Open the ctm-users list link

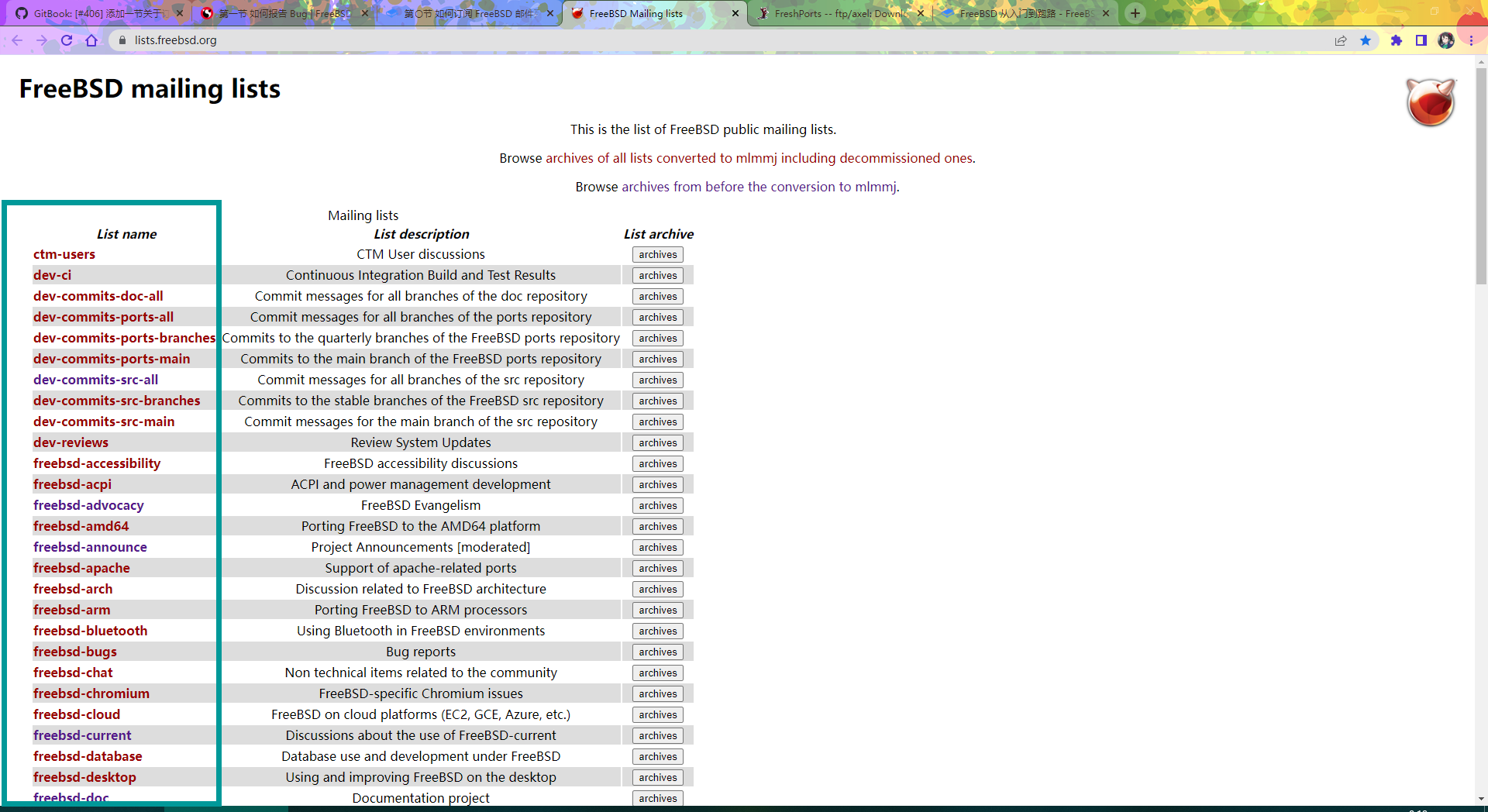tap(64, 254)
